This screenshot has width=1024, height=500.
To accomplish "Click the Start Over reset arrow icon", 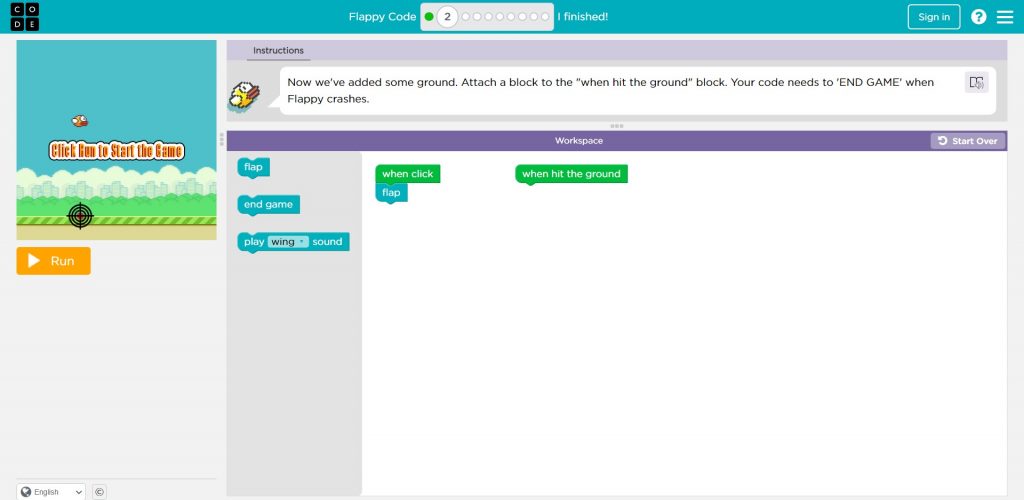I will pyautogui.click(x=942, y=141).
